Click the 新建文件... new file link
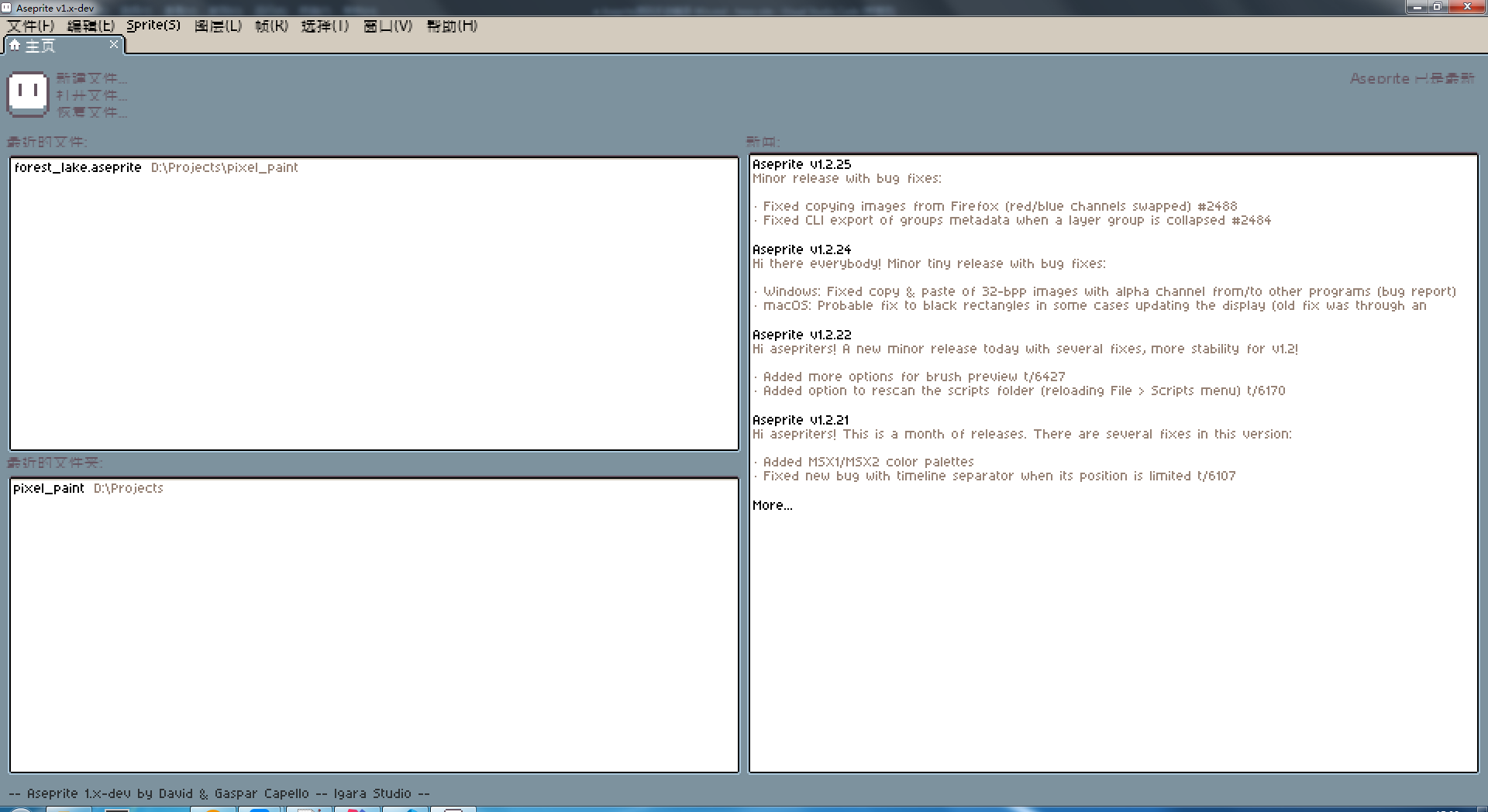 point(91,78)
